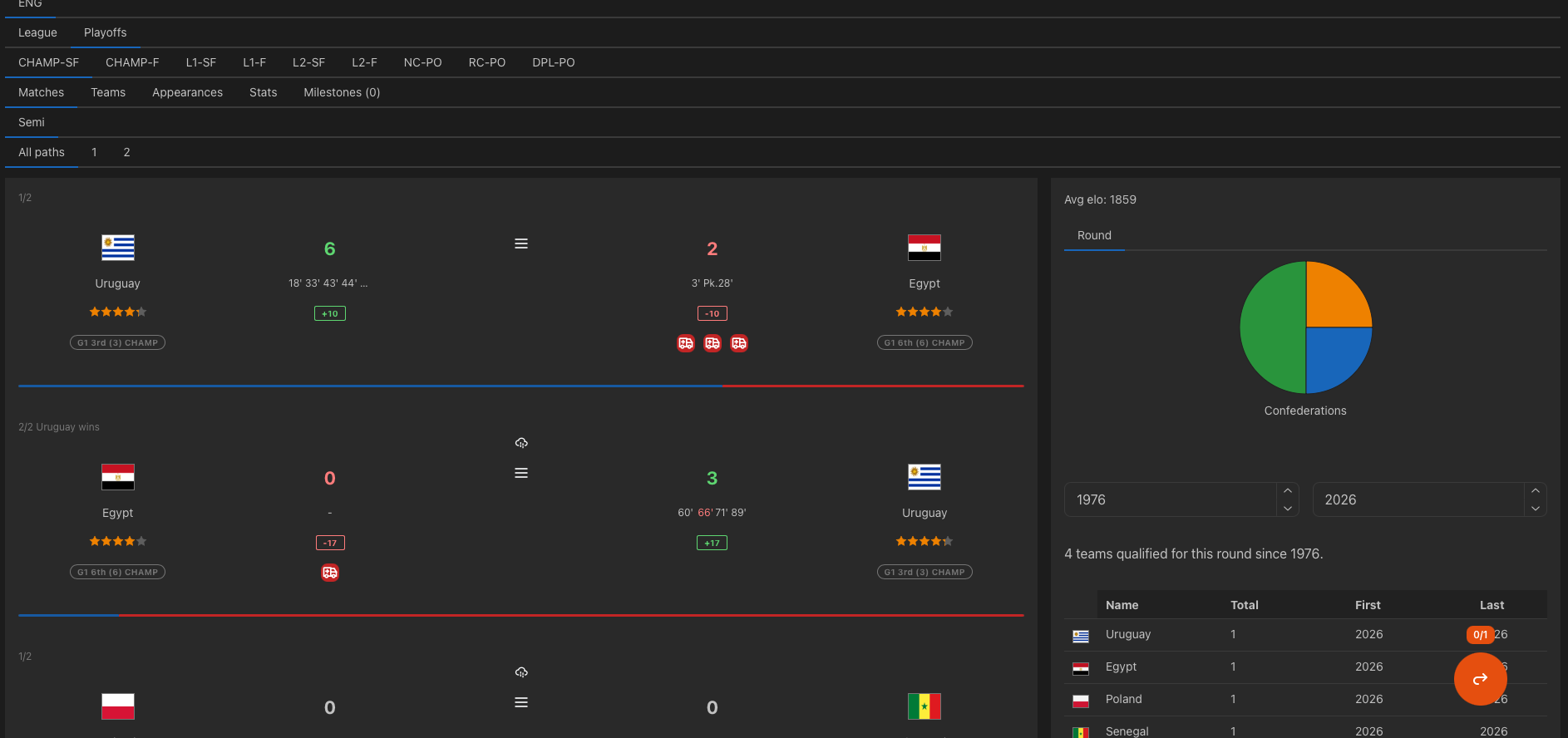Open L1-SF tab
Screen dimensions: 1568x738
click(200, 62)
